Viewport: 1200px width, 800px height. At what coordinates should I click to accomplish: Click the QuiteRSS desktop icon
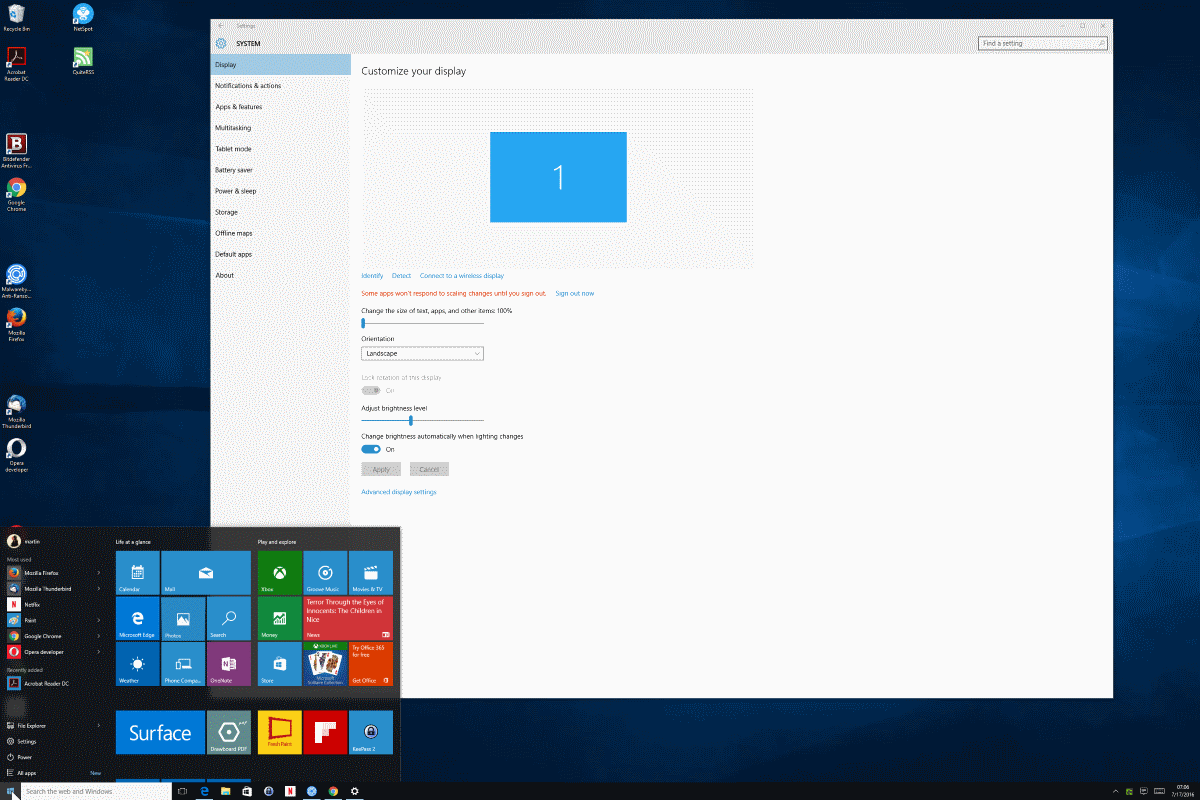click(83, 60)
